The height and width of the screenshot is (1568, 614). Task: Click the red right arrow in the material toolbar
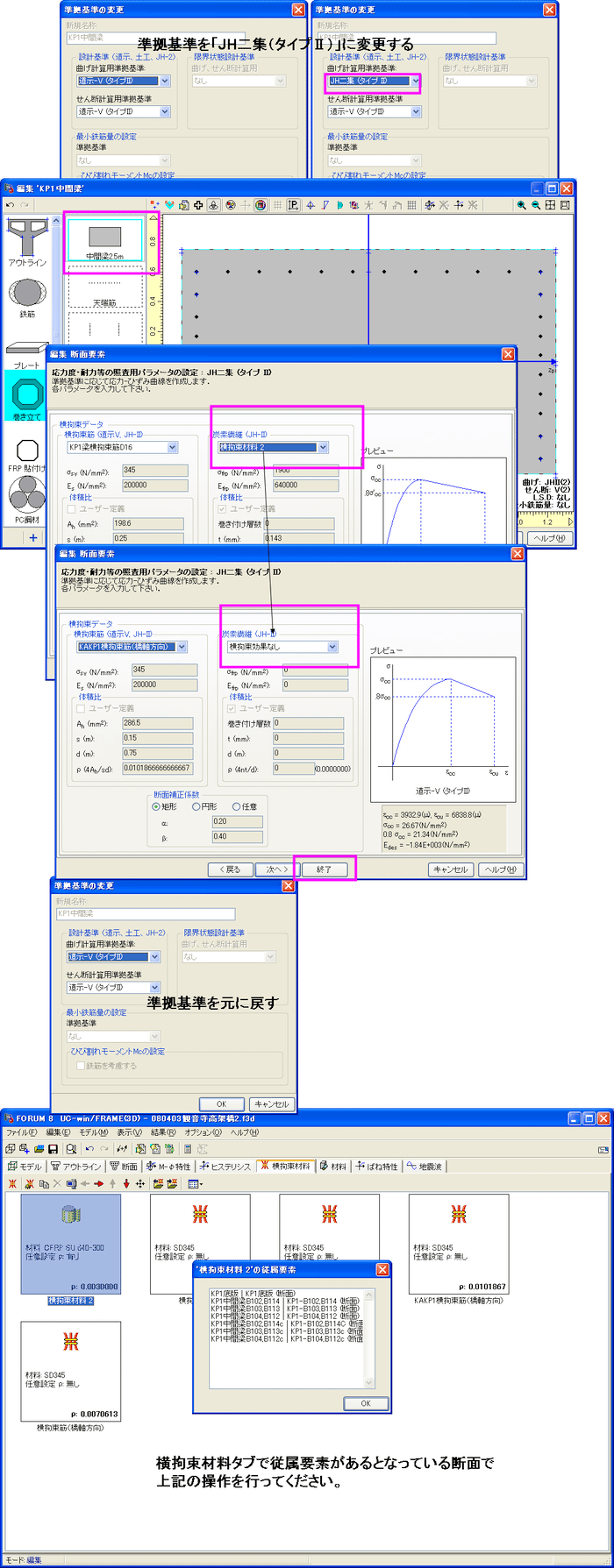click(99, 1183)
